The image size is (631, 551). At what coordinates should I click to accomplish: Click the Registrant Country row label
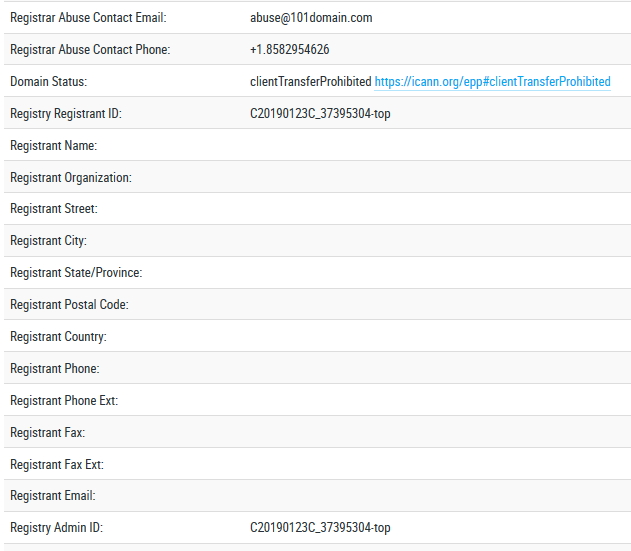(58, 337)
